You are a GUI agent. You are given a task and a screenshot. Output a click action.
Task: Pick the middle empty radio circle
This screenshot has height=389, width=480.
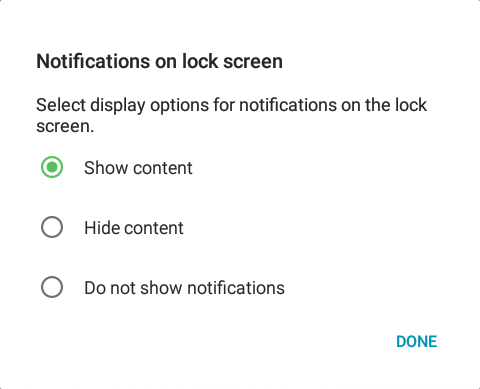tap(52, 227)
